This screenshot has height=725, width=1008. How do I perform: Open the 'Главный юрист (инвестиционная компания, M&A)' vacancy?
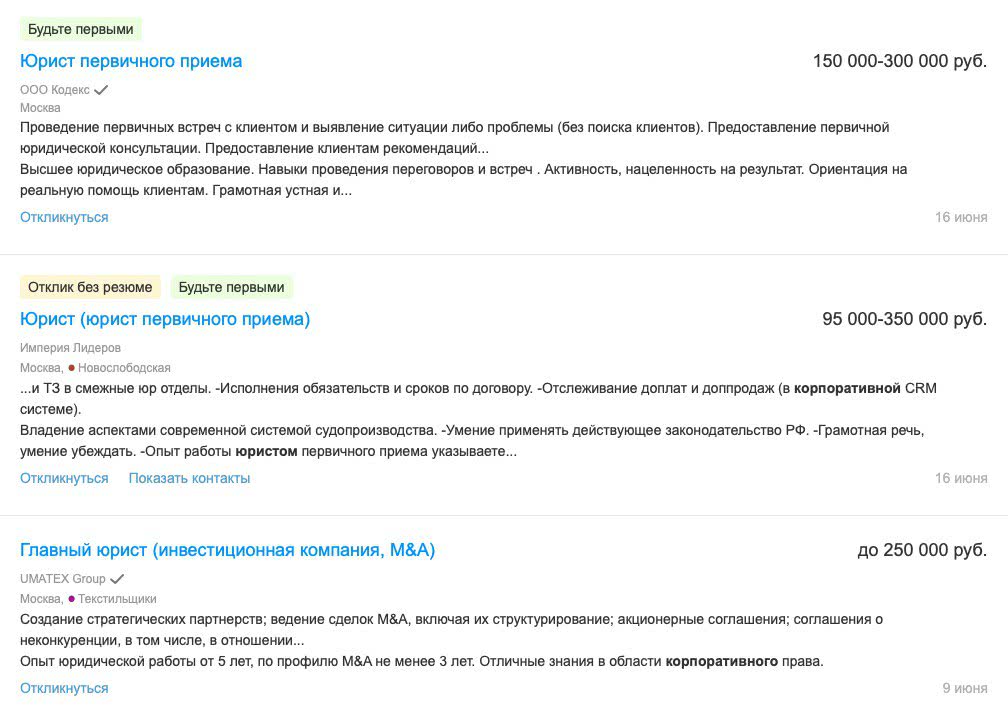click(227, 550)
